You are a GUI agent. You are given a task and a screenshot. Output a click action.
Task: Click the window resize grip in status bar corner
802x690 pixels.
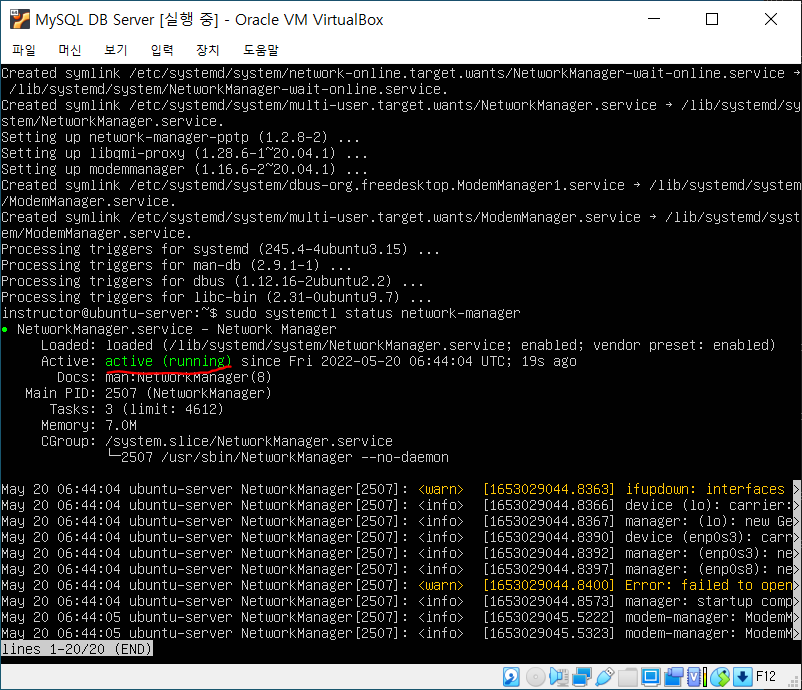coord(794,682)
